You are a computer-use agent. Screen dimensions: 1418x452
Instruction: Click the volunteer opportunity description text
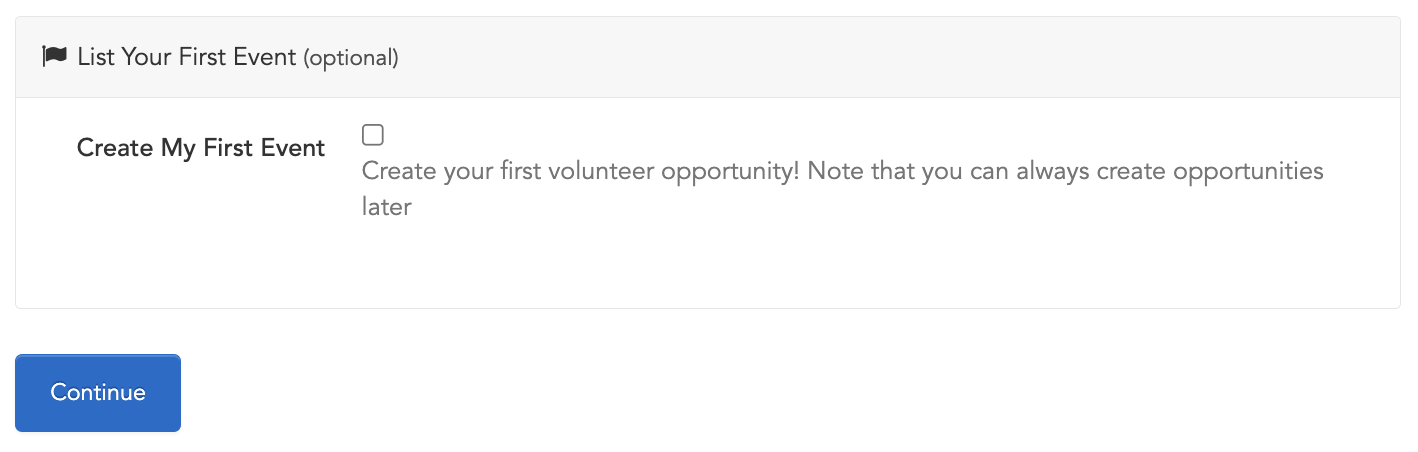point(842,189)
